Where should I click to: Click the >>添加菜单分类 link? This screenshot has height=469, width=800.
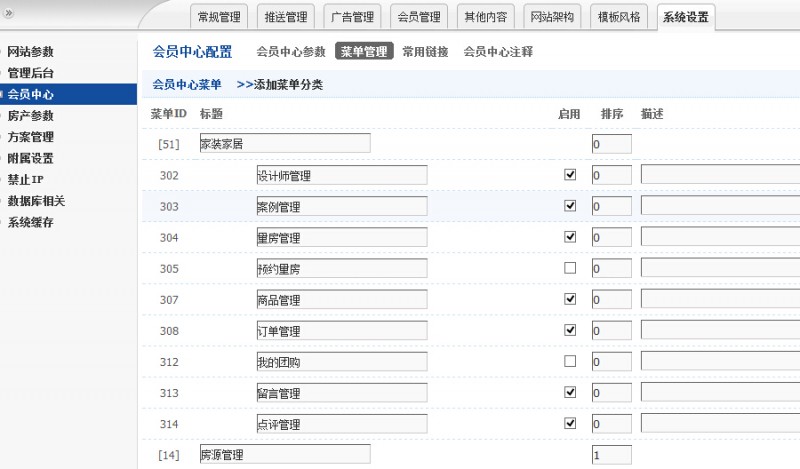tap(279, 85)
